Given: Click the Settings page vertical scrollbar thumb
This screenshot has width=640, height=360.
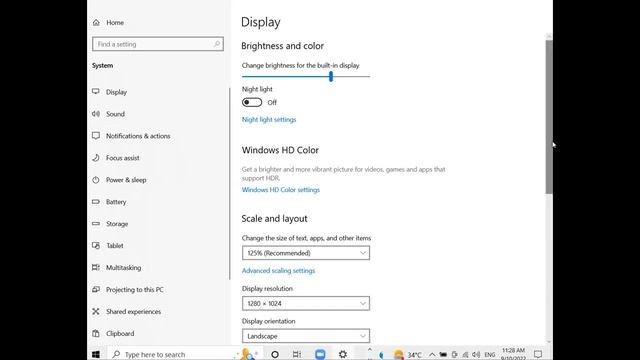Looking at the screenshot, I should pos(549,116).
